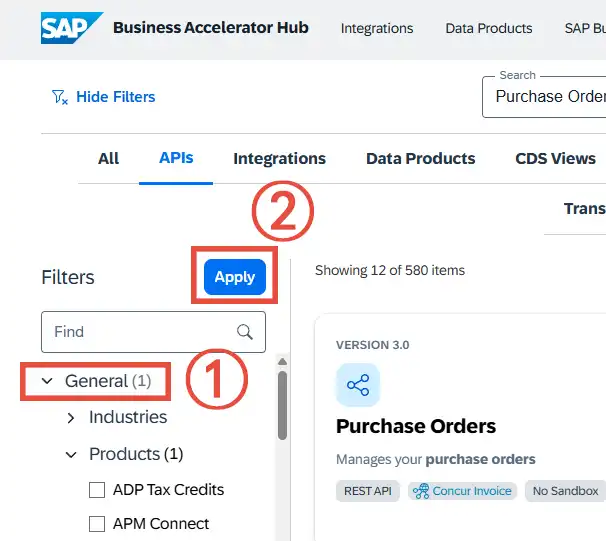The width and height of the screenshot is (606, 541).
Task: Select the Data Products results tab
Action: [420, 158]
